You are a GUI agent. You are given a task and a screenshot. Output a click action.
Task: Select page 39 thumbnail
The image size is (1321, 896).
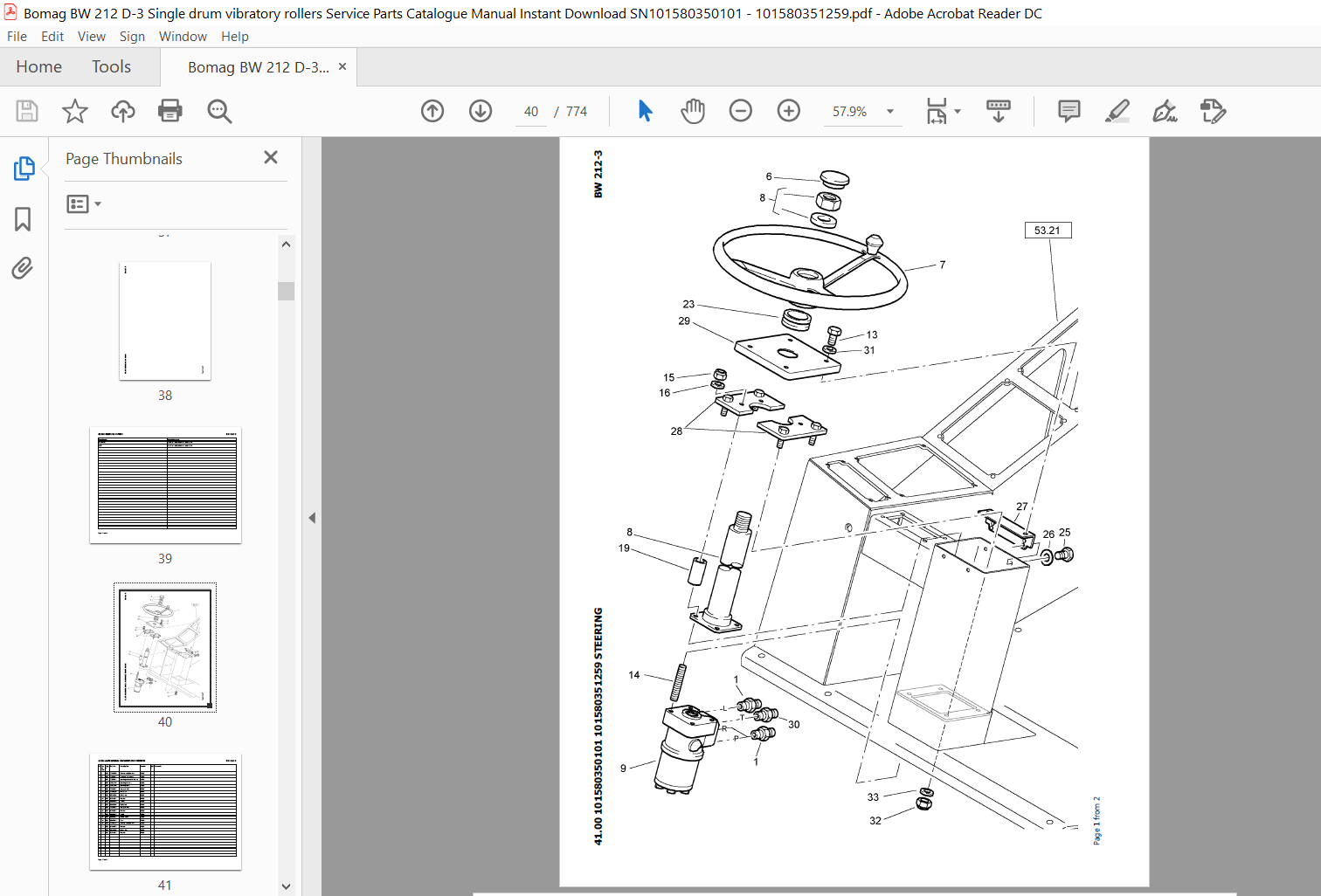coord(165,486)
